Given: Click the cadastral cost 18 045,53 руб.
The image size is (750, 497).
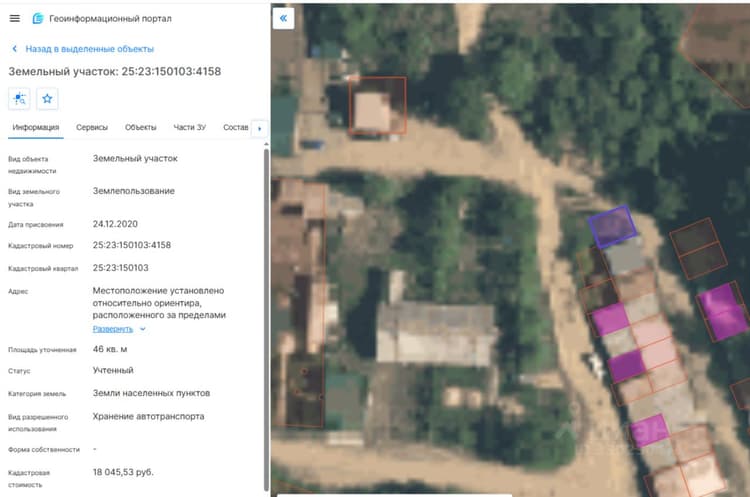Looking at the screenshot, I should tap(123, 472).
